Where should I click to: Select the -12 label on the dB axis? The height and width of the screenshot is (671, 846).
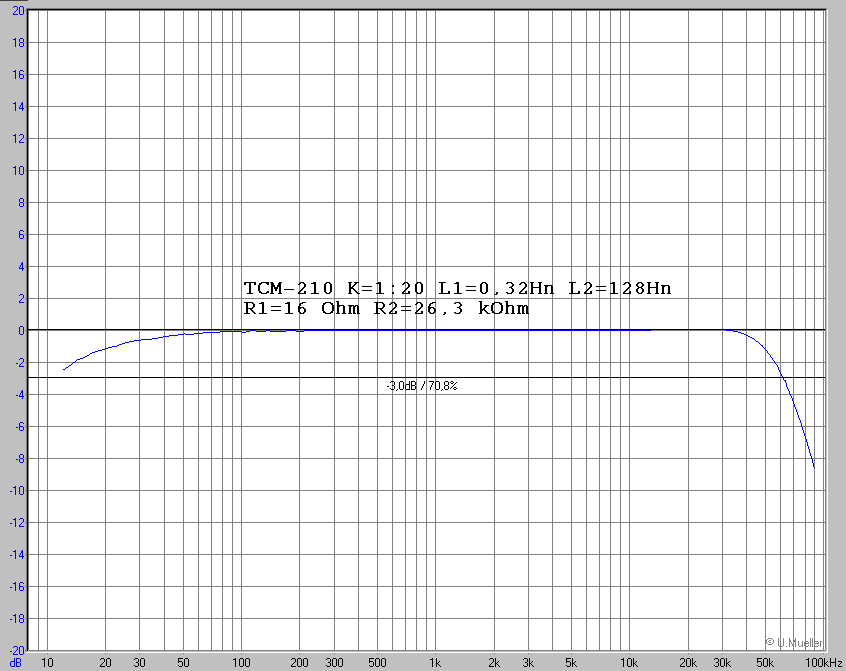[x=17, y=523]
